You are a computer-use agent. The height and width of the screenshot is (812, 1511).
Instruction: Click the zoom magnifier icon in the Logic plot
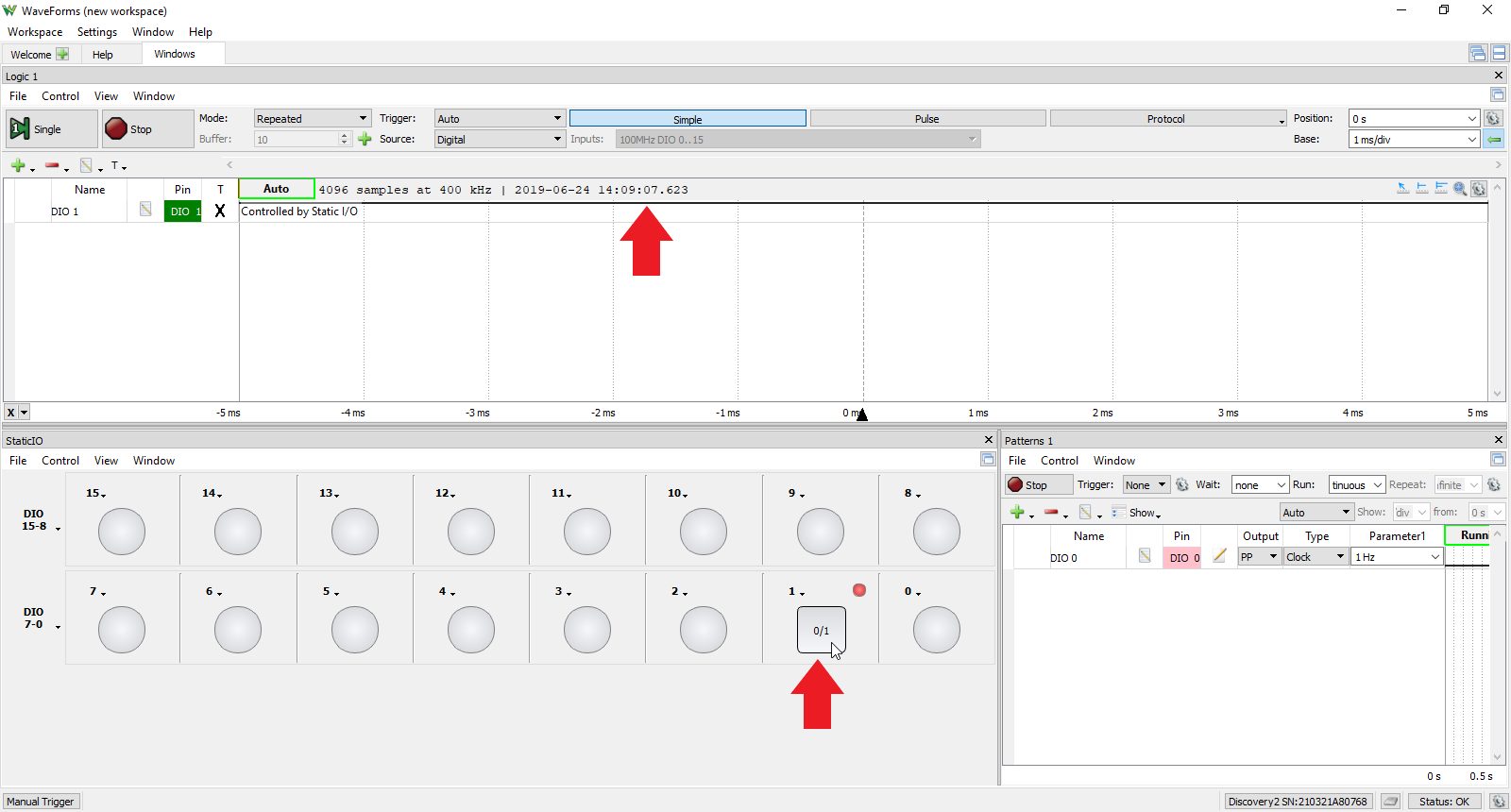click(x=1460, y=189)
